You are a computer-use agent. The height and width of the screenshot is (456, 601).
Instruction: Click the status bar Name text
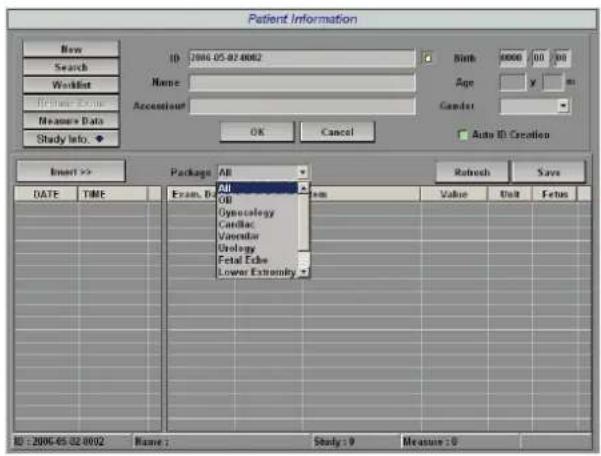(151, 442)
